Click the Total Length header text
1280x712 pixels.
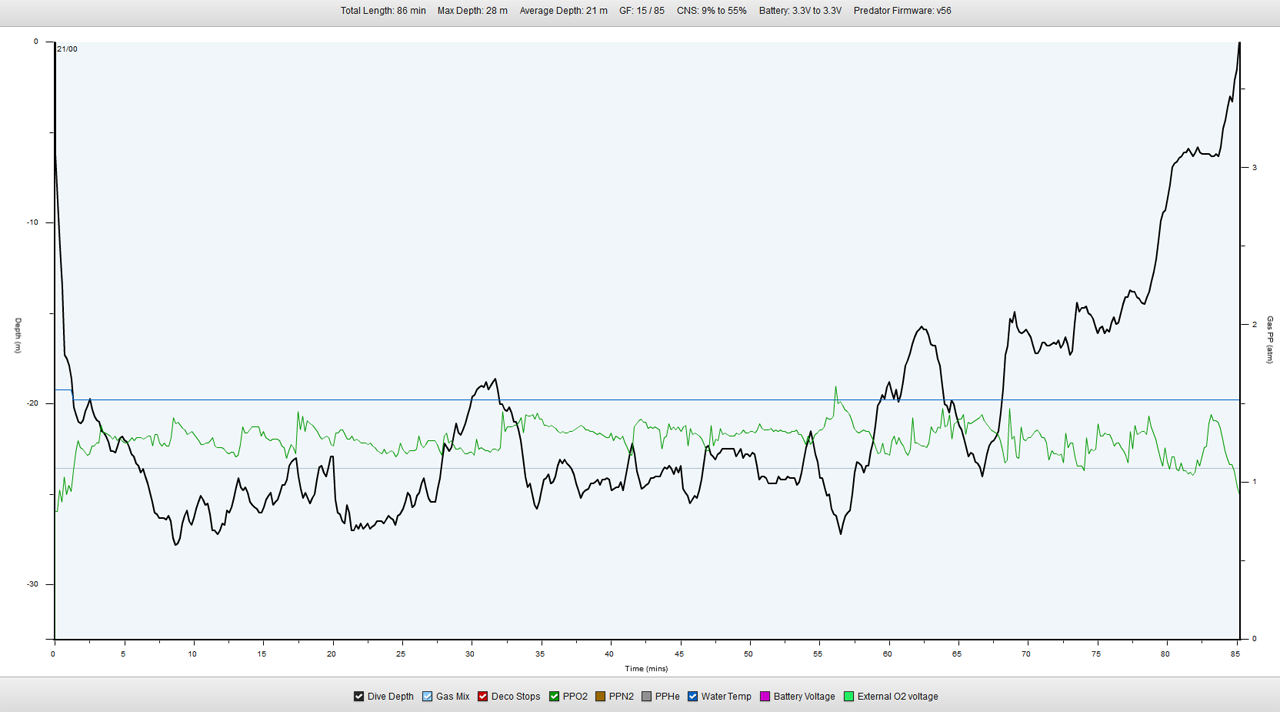pos(383,11)
